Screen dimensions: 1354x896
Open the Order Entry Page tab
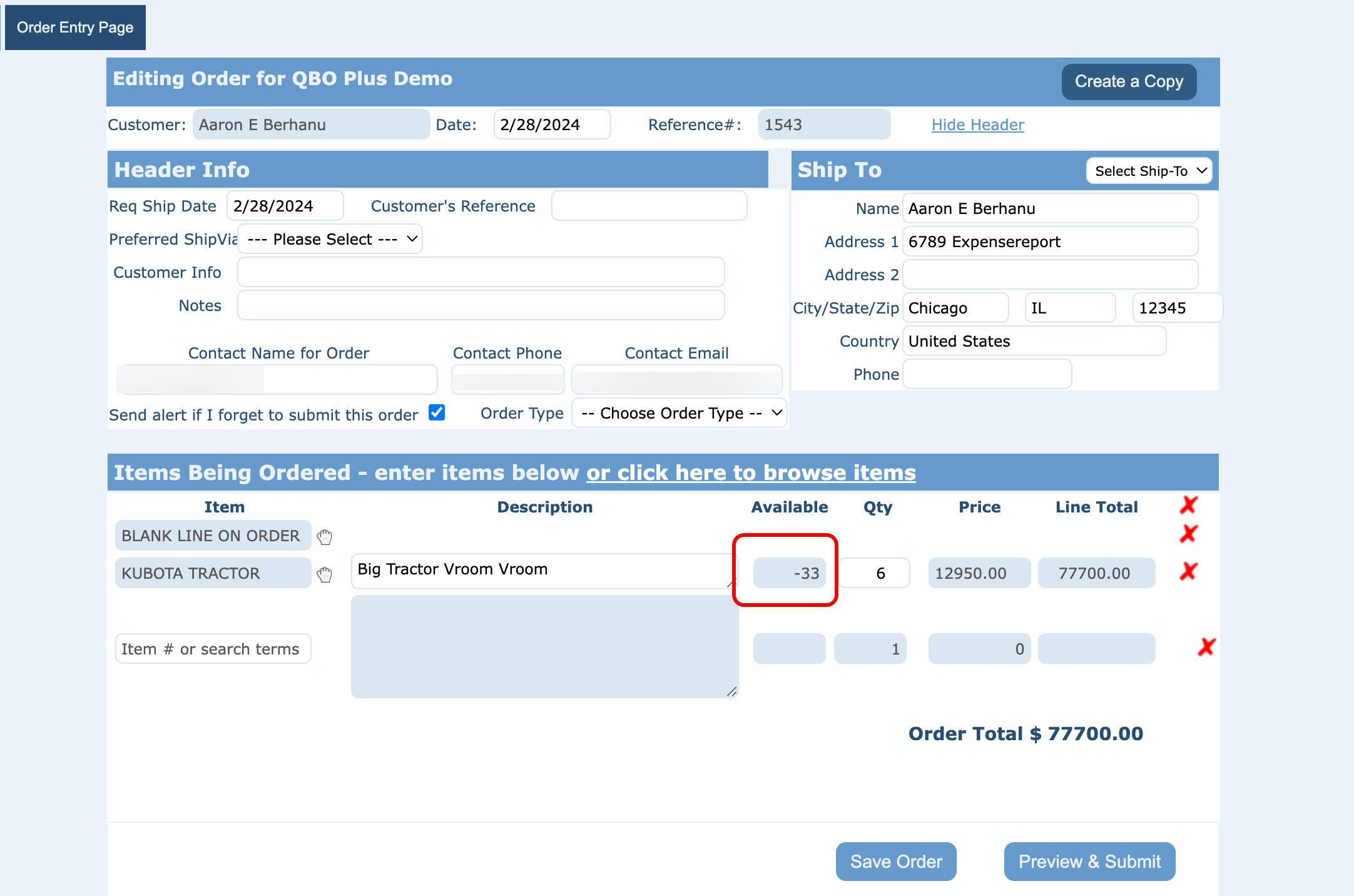click(x=75, y=28)
